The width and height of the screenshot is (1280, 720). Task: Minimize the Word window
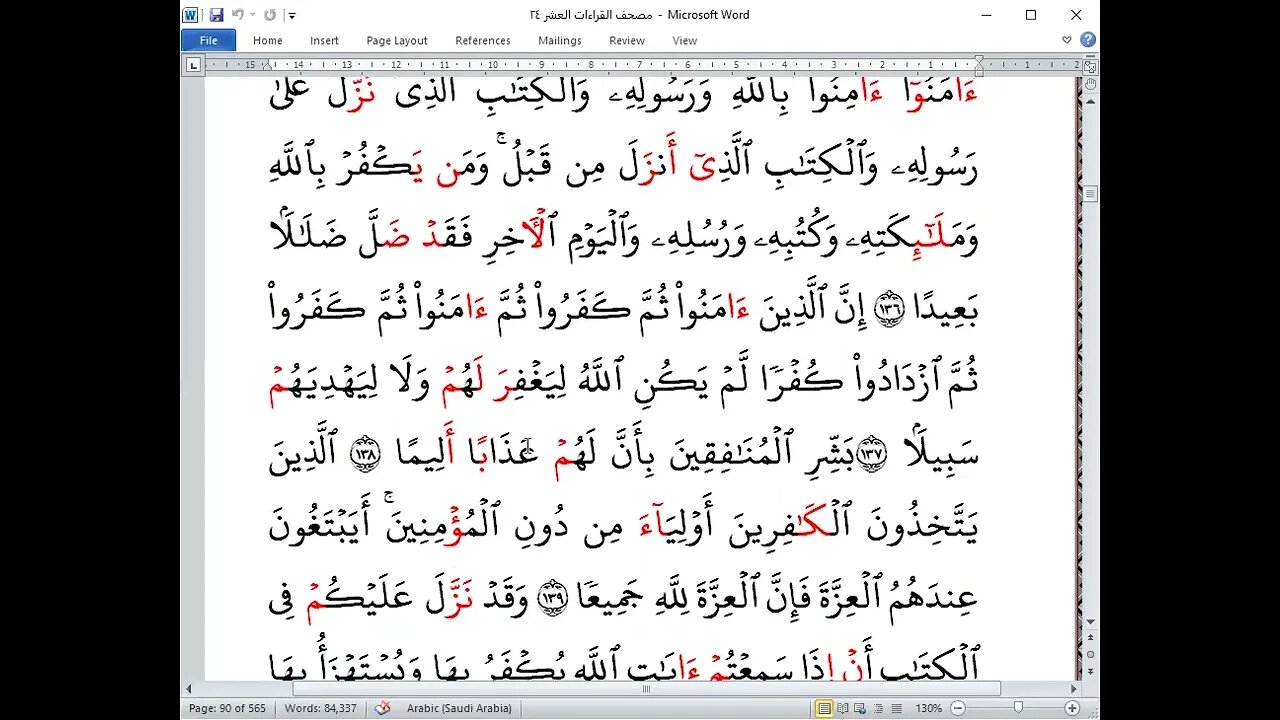point(986,15)
